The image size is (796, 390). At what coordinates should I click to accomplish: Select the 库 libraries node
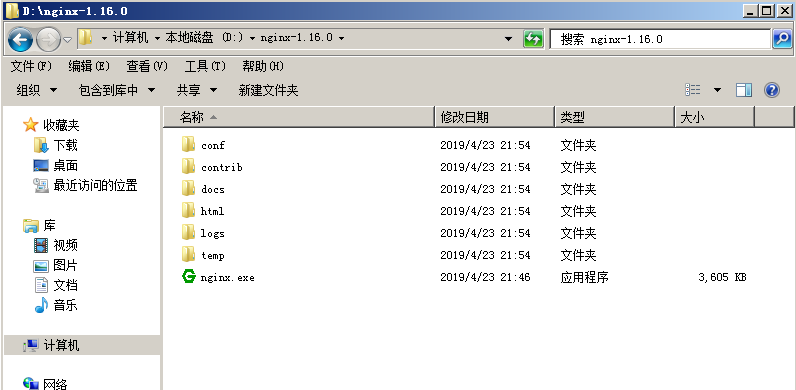click(40, 225)
